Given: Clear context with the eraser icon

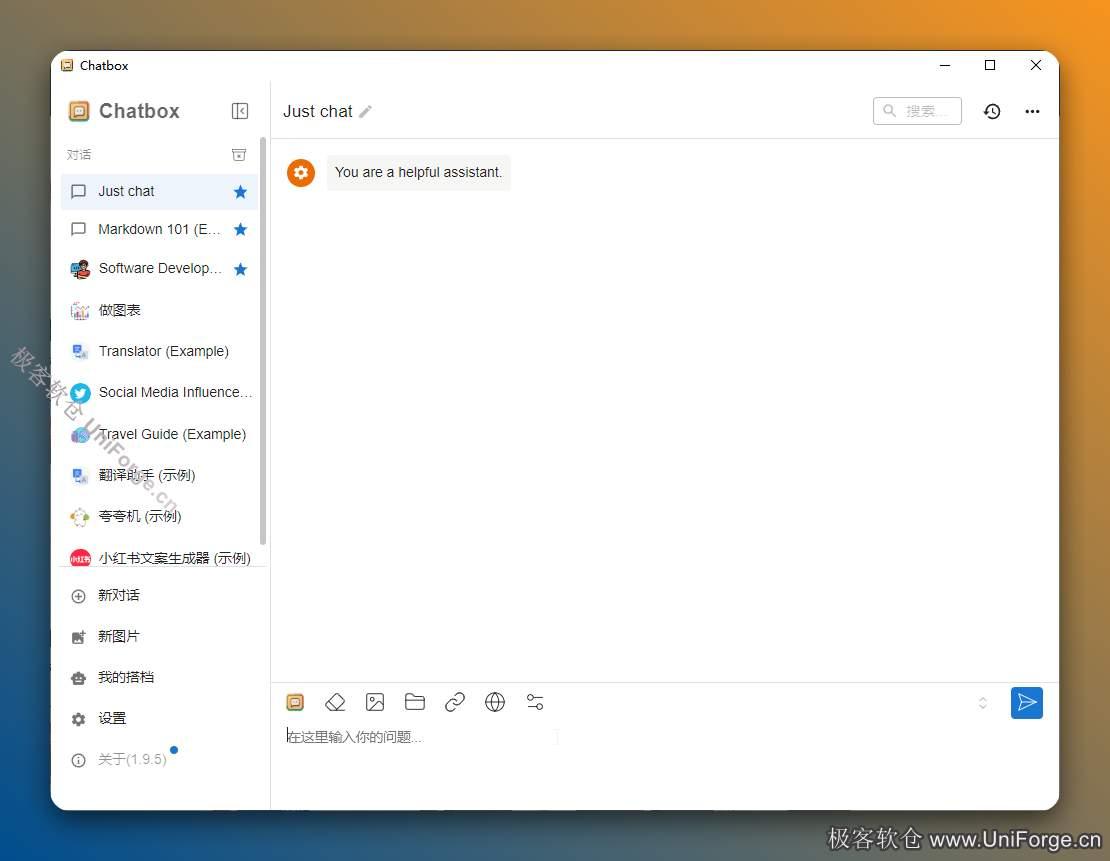Looking at the screenshot, I should tap(335, 702).
